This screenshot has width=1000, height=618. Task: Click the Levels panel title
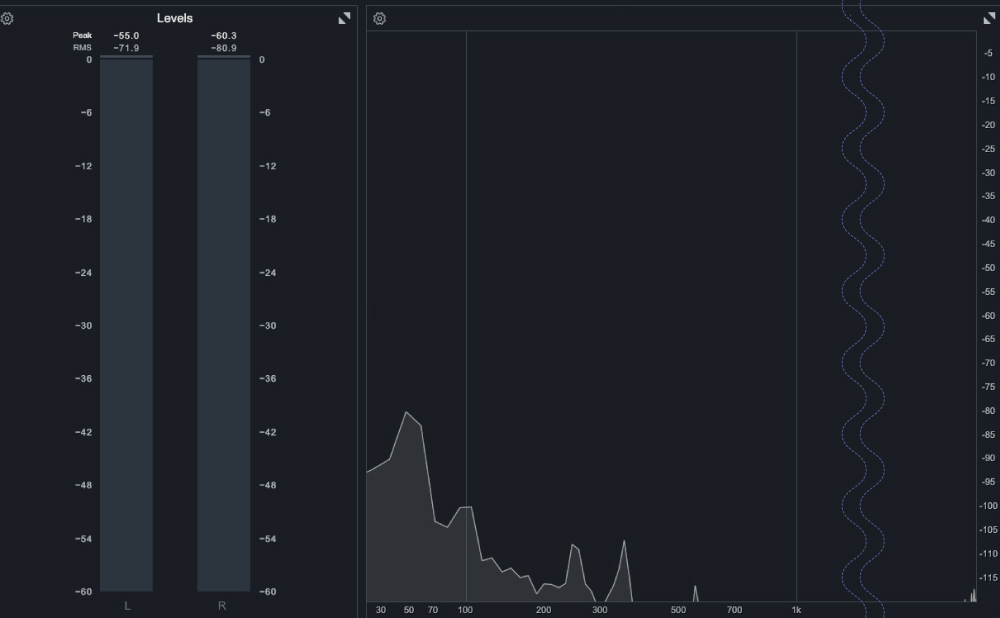[175, 18]
